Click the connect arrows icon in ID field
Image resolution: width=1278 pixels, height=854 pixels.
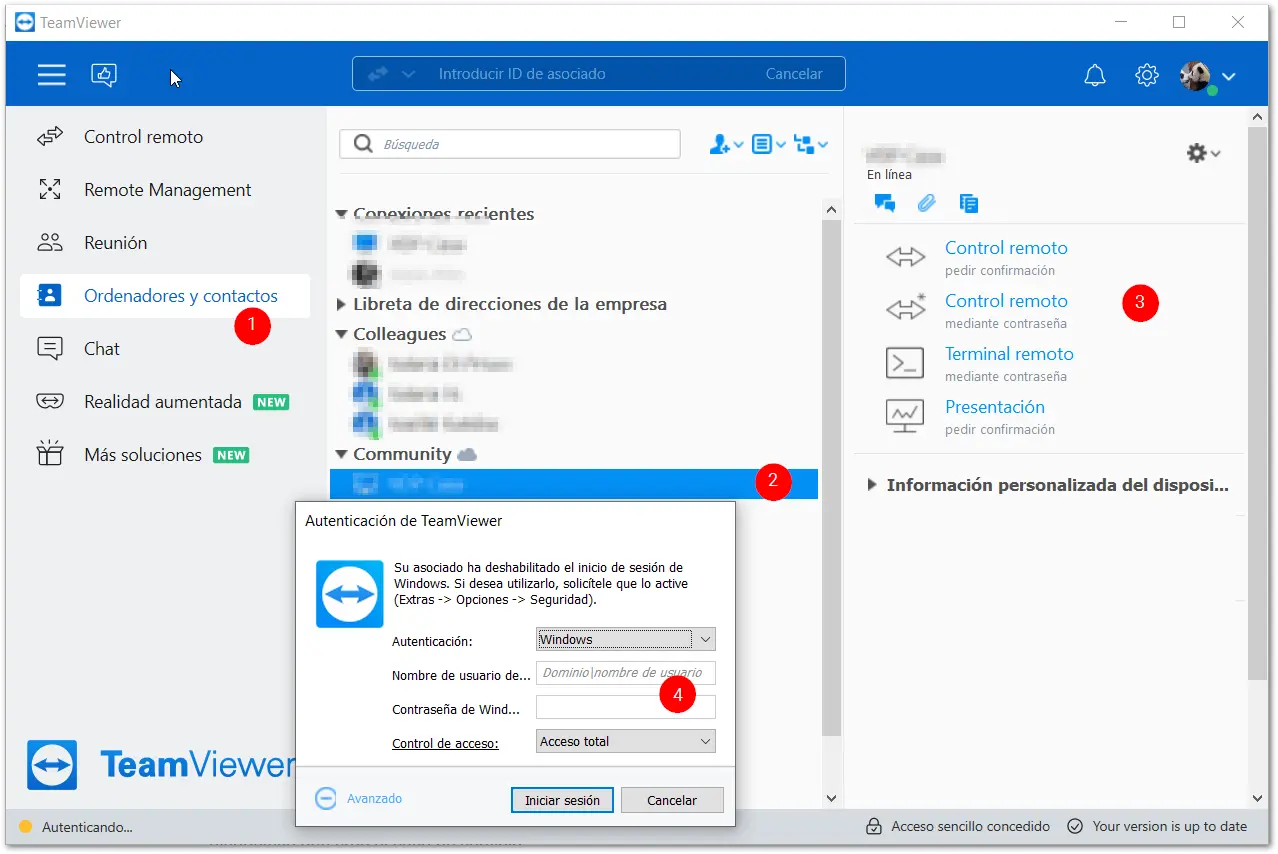[377, 74]
